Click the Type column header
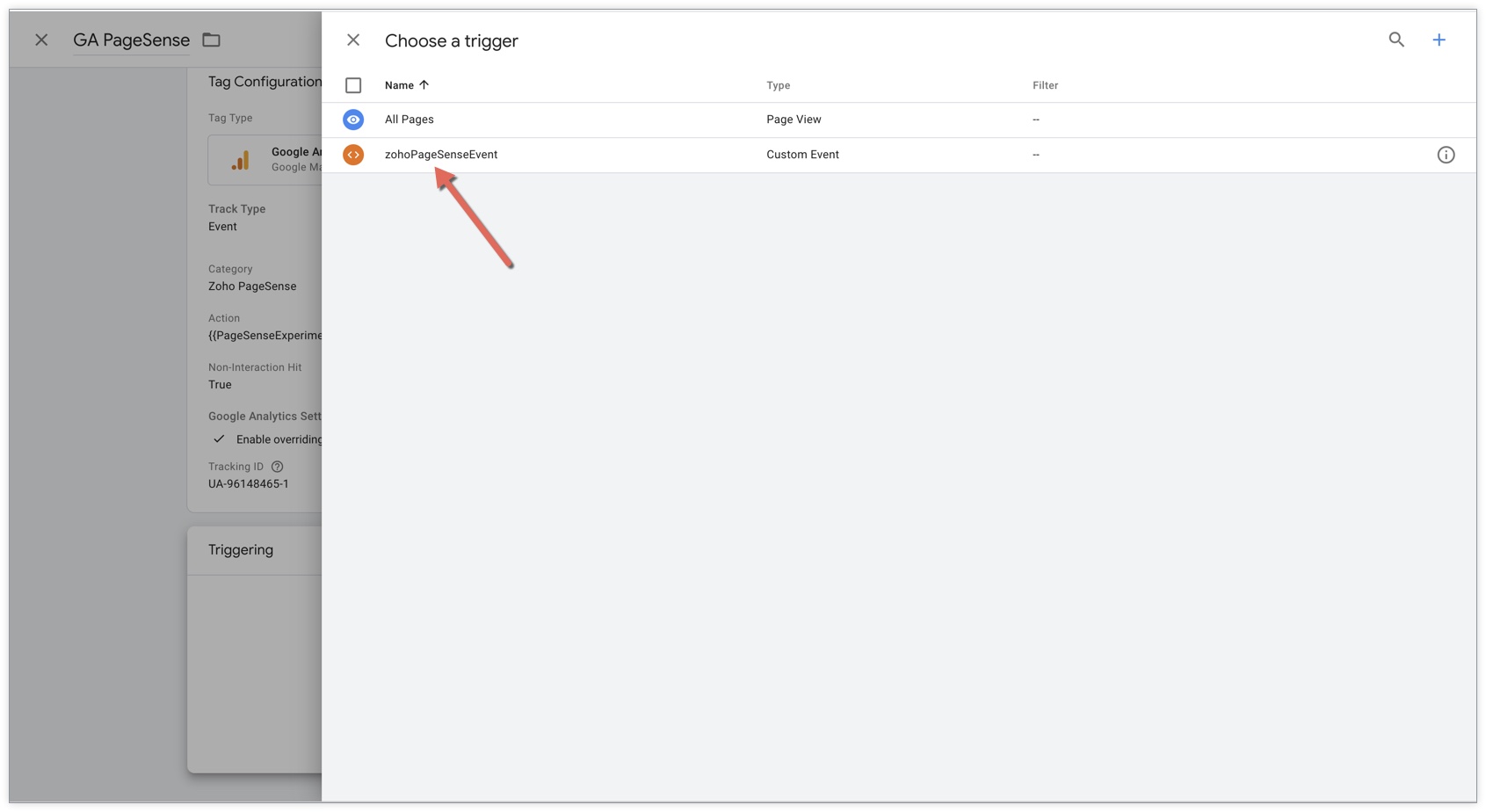This screenshot has width=1486, height=812. coord(778,85)
